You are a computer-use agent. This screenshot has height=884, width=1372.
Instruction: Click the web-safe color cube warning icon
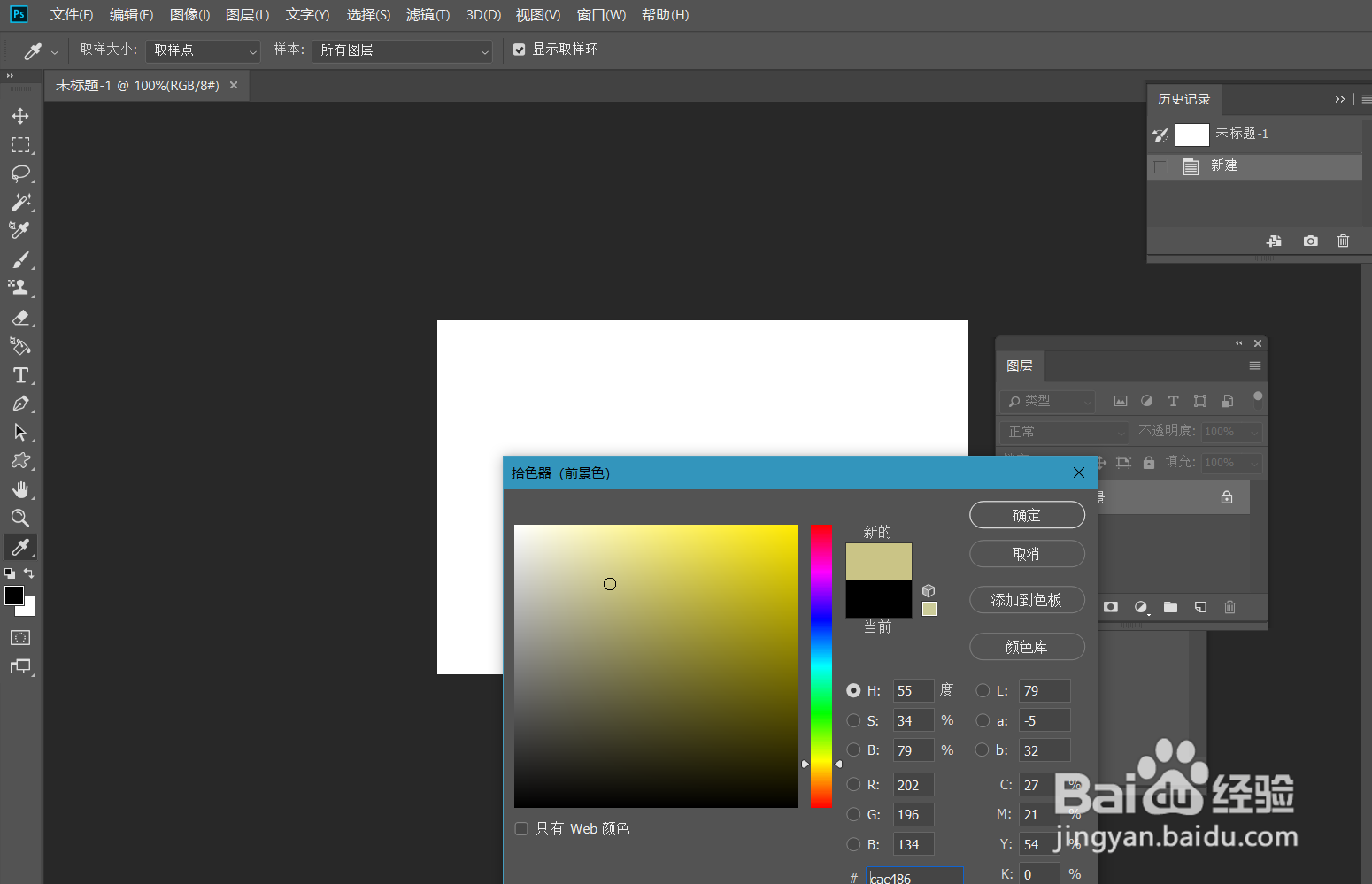pyautogui.click(x=929, y=590)
